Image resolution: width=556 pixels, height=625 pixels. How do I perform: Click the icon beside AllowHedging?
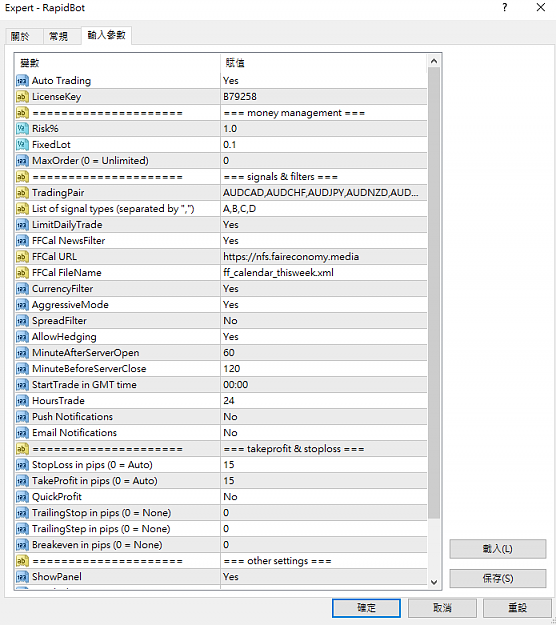tap(22, 337)
